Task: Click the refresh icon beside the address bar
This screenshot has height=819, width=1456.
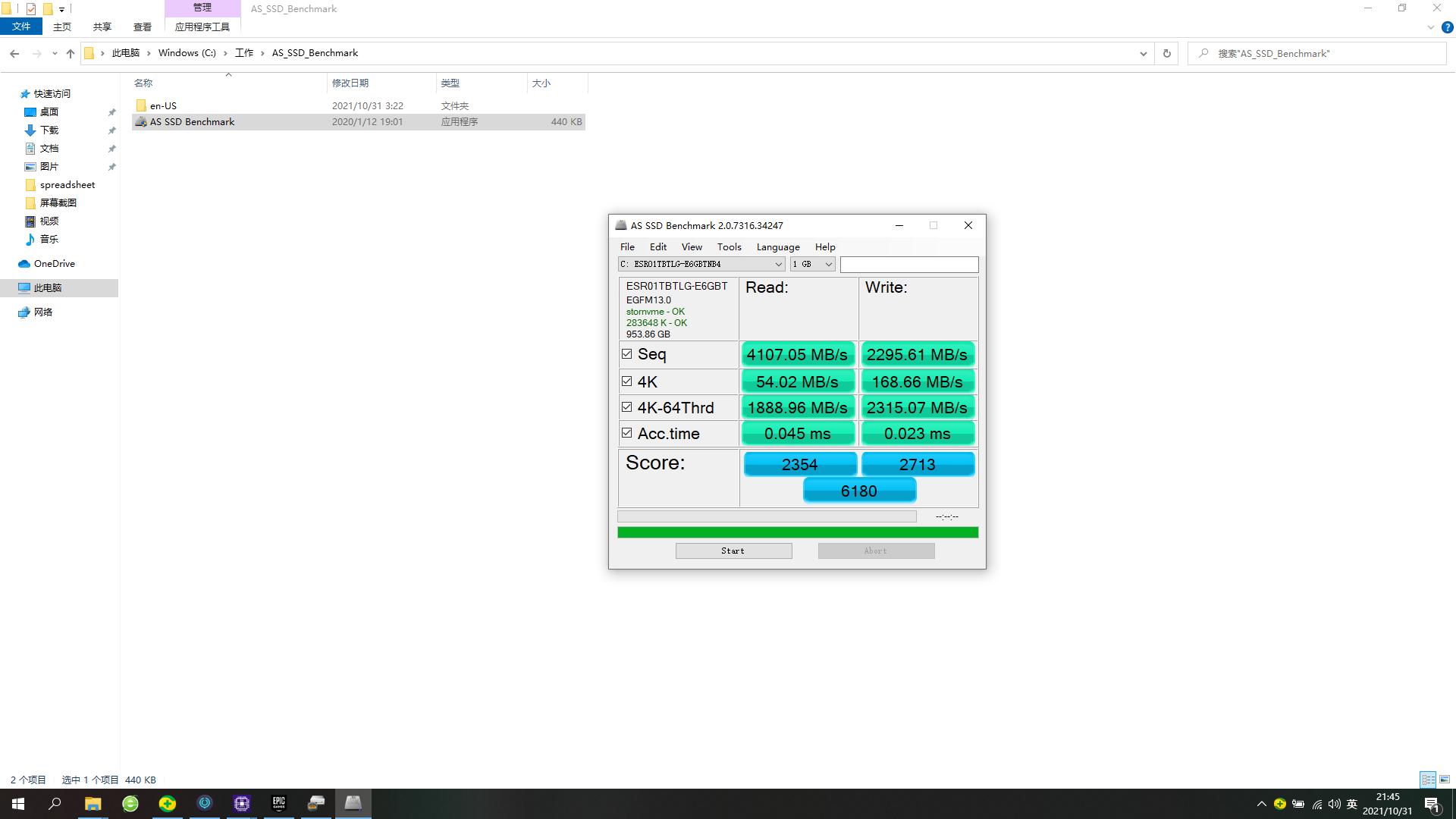Action: 1166,53
